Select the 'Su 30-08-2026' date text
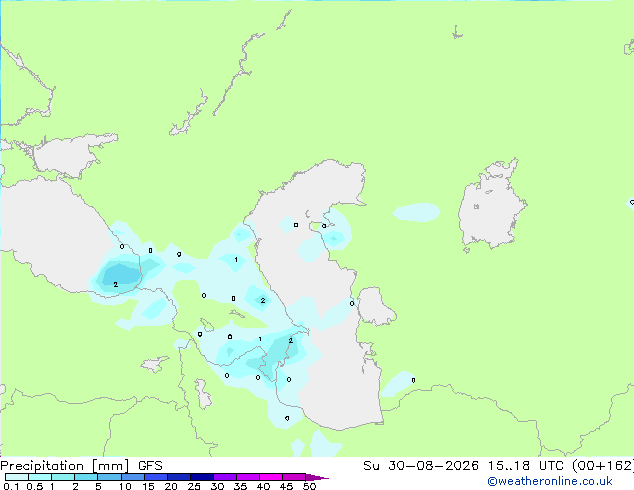 point(421,466)
